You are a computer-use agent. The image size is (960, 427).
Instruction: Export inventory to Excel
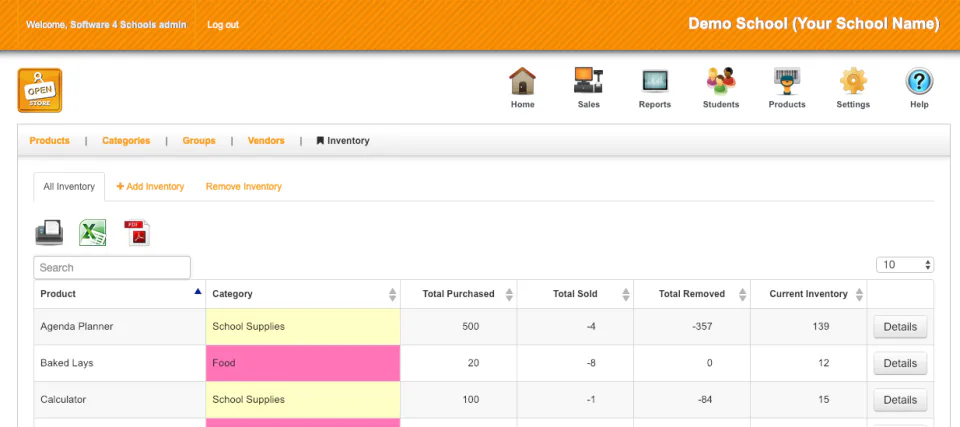click(92, 233)
